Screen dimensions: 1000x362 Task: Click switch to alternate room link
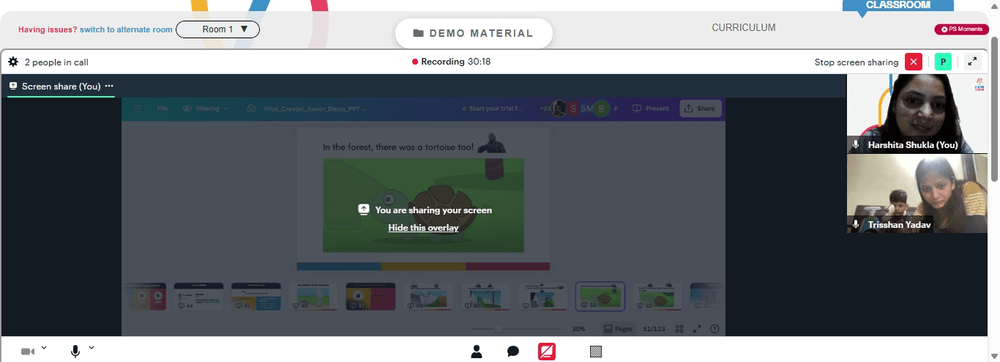coord(126,29)
